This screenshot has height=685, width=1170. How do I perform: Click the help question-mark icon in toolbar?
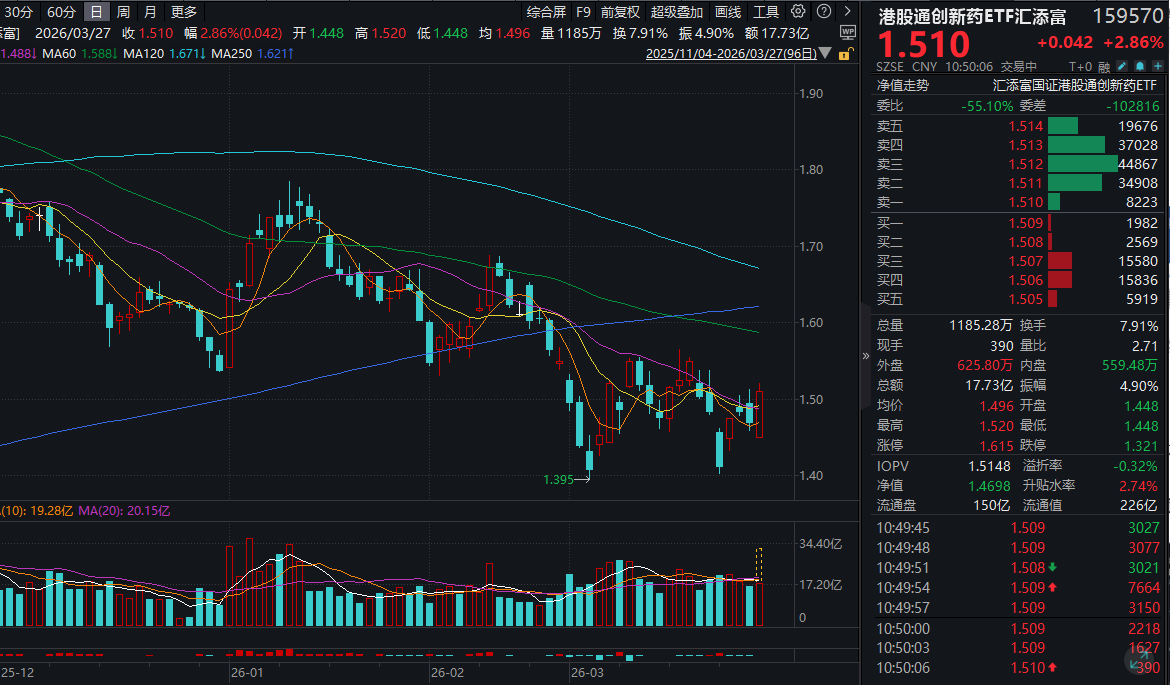tap(824, 12)
